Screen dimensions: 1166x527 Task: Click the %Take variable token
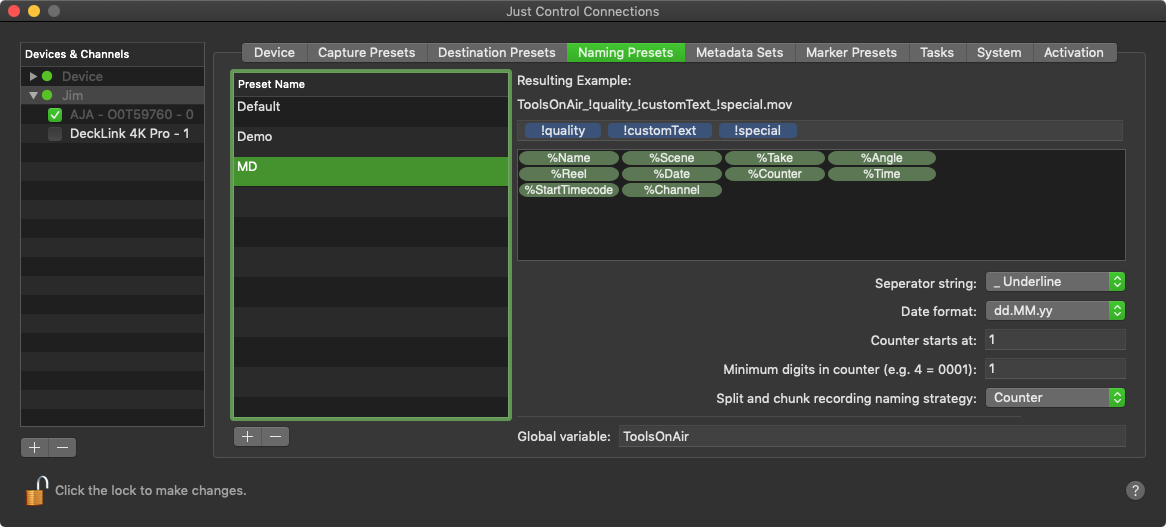[x=775, y=158]
